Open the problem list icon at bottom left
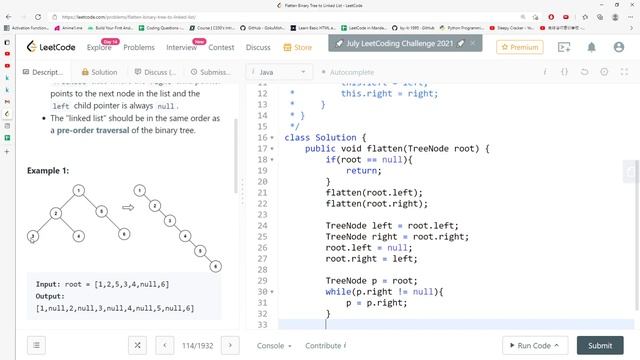 click(36, 345)
